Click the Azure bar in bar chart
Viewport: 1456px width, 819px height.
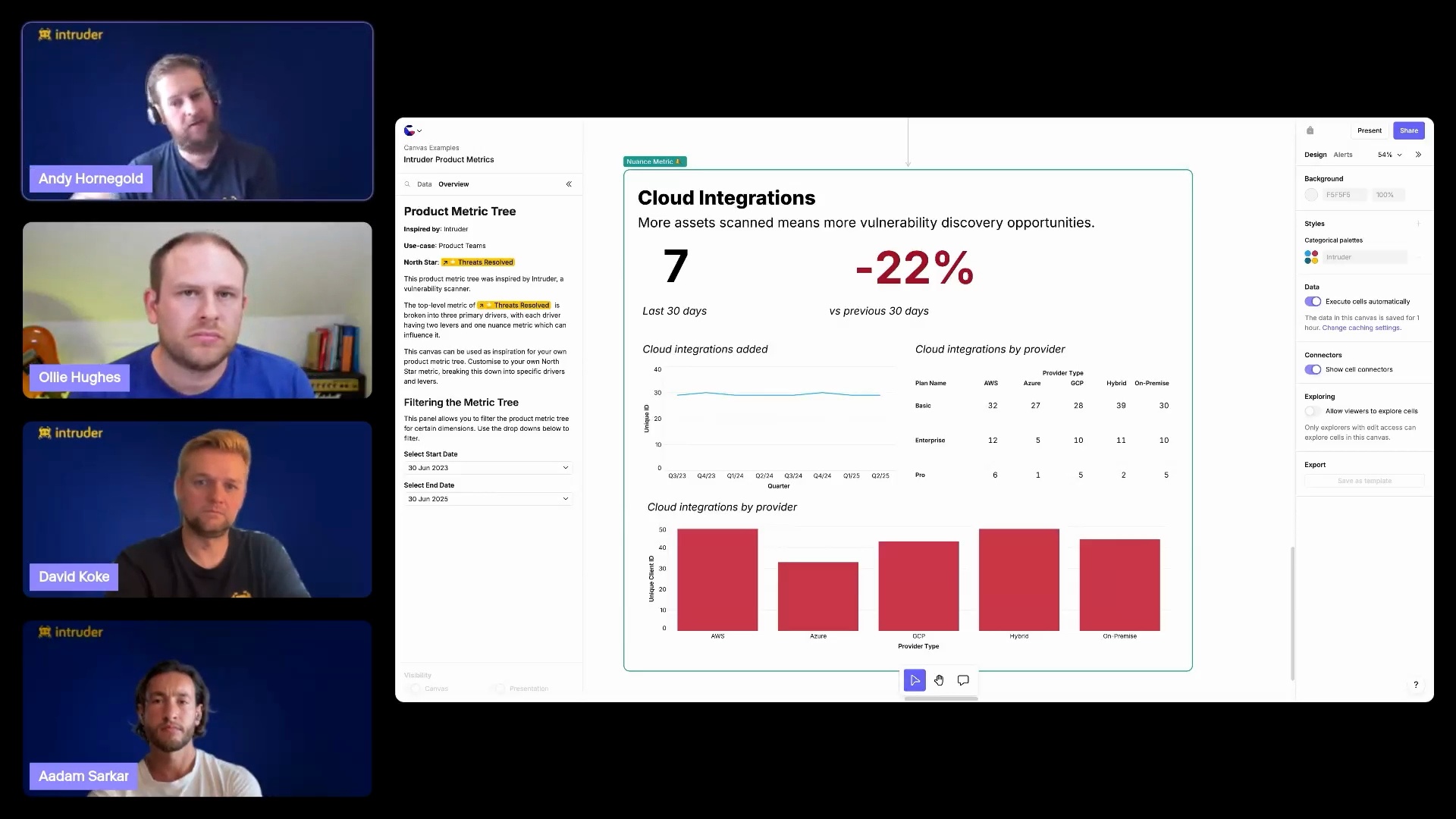tap(817, 596)
